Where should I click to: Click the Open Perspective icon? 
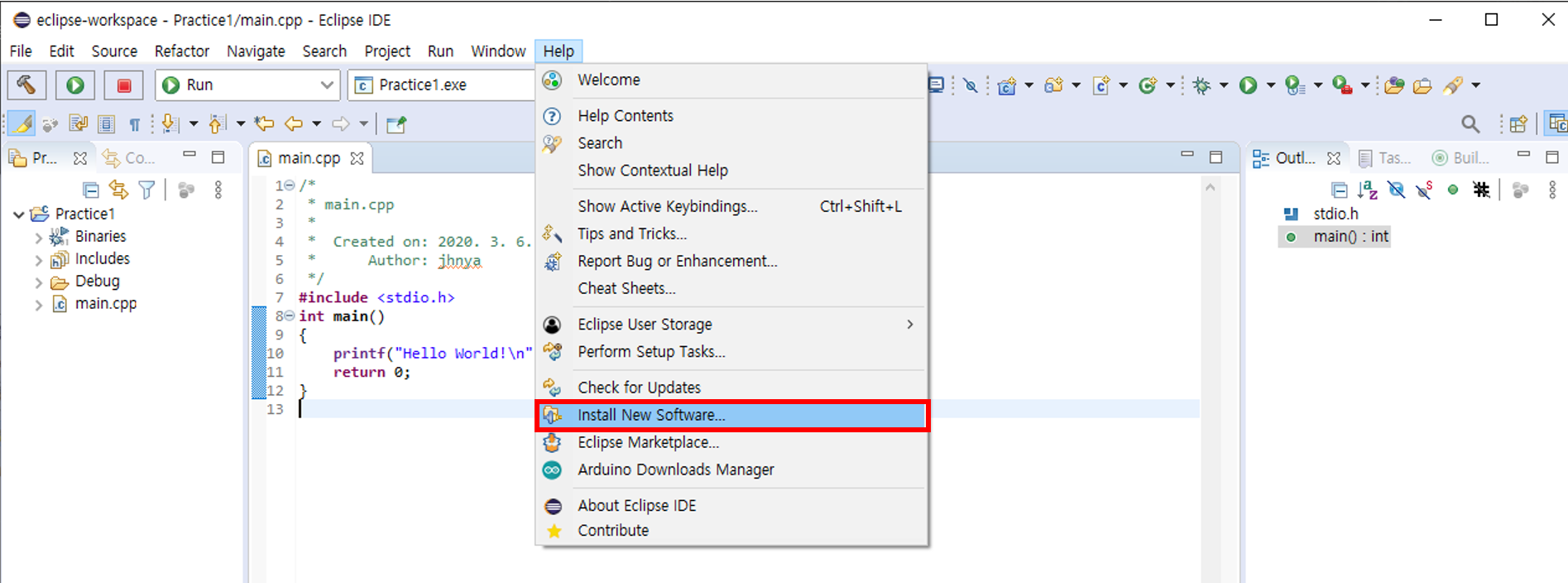(1518, 124)
